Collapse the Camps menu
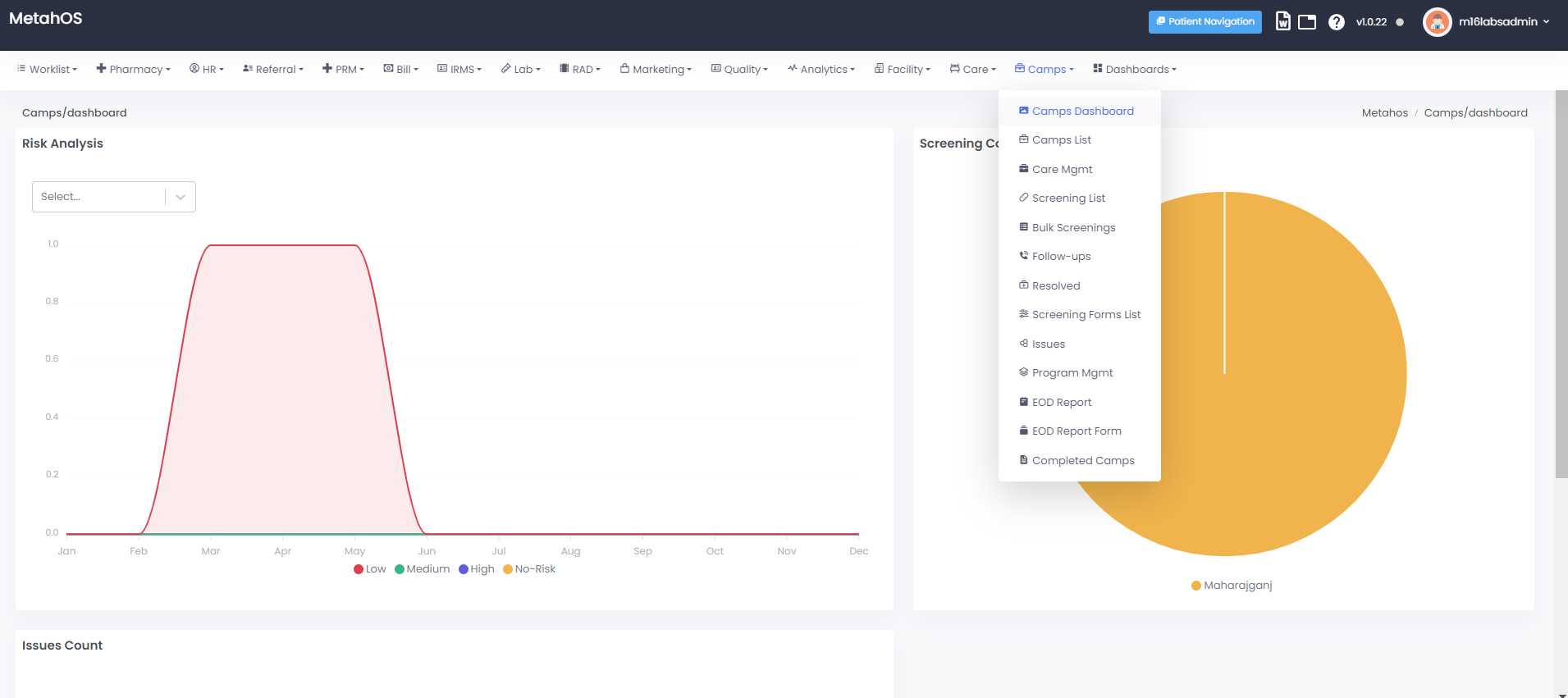1568x698 pixels. [1045, 69]
